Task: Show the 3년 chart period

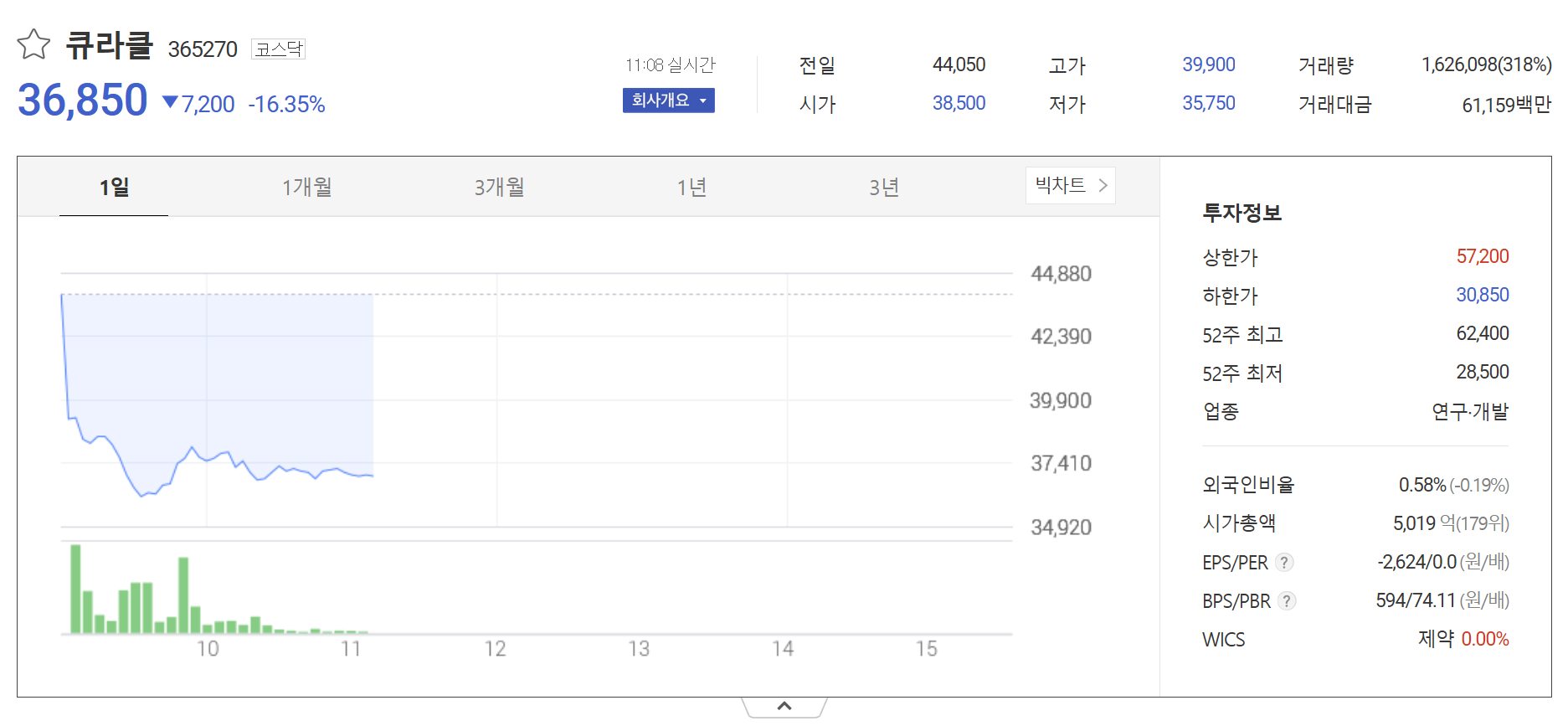Action: pos(884,187)
